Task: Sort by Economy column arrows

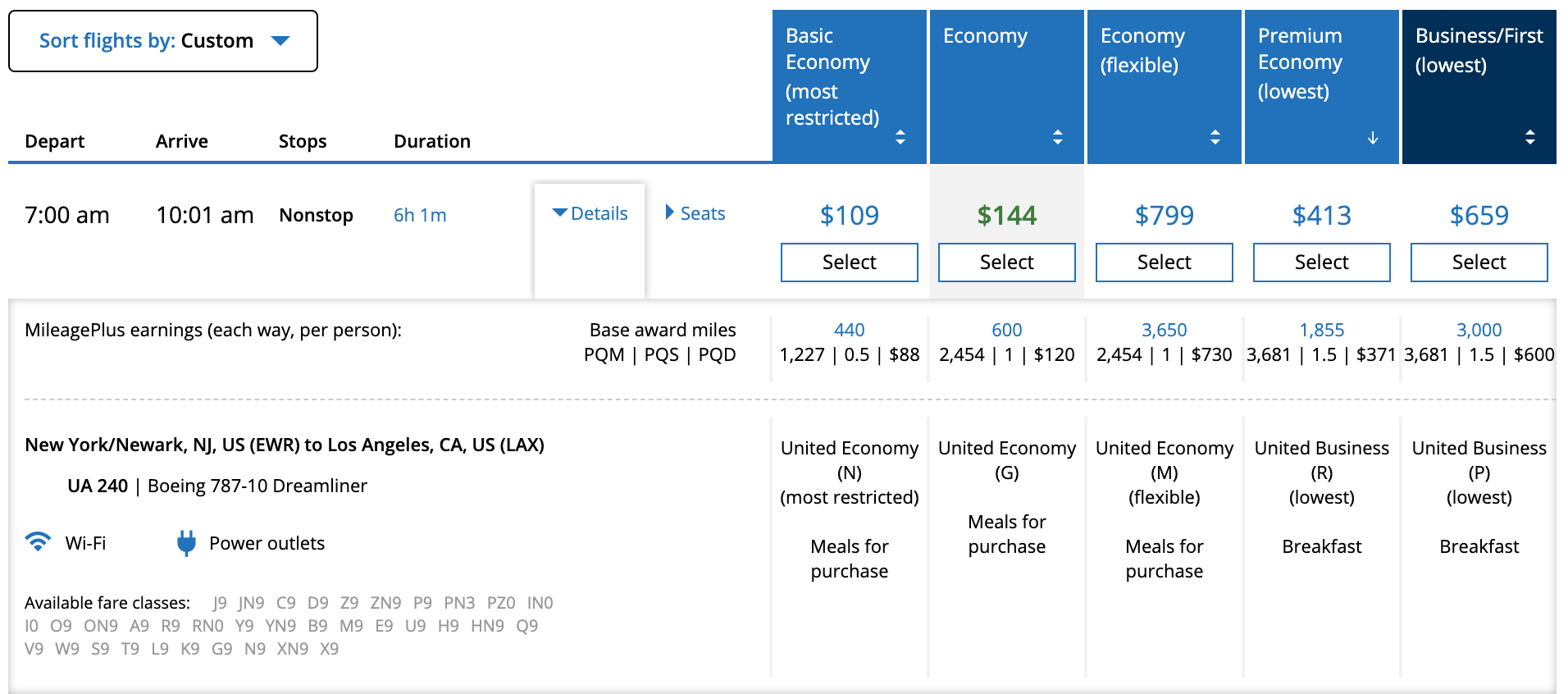Action: click(x=1058, y=137)
